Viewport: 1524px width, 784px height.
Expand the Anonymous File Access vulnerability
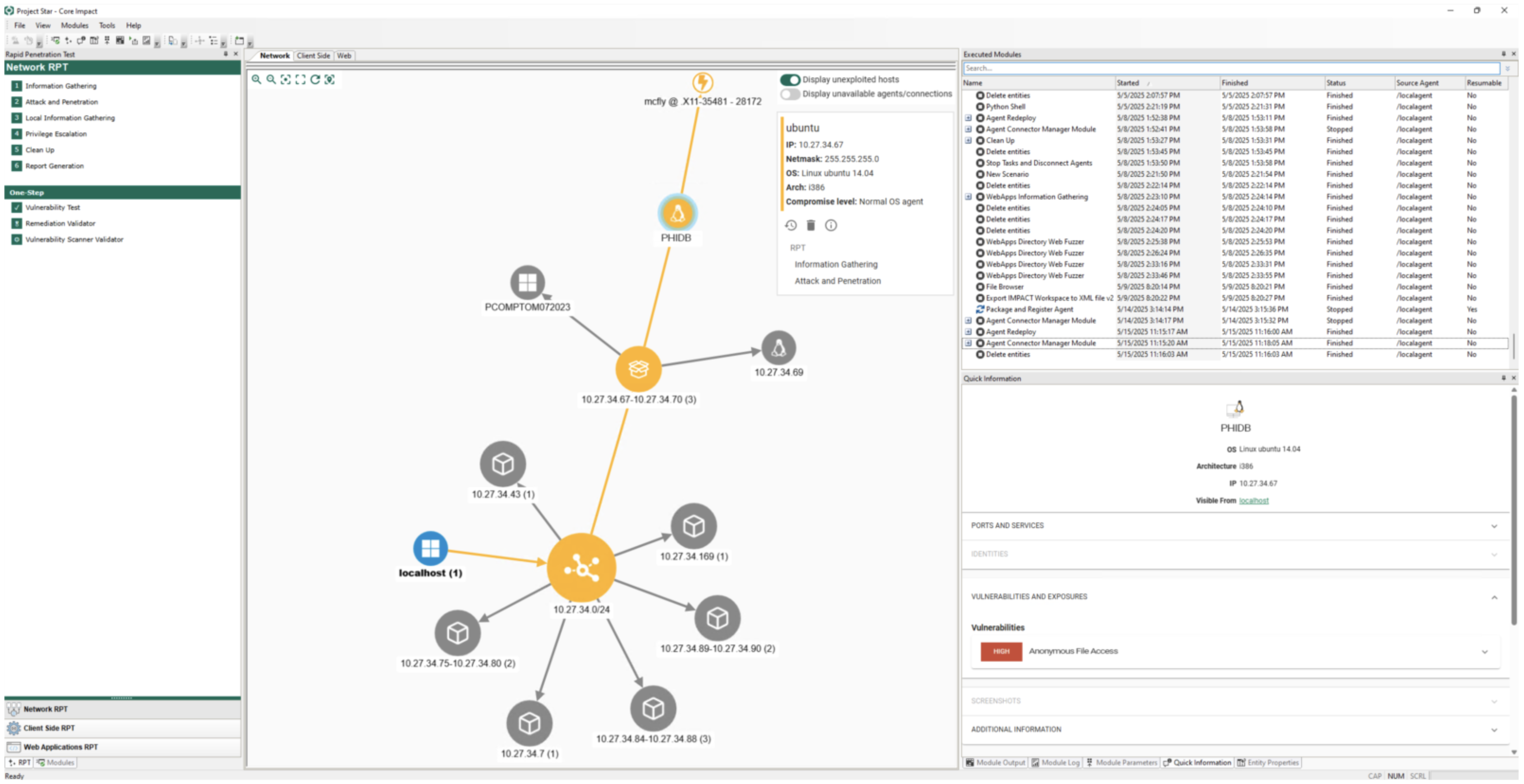click(1484, 652)
